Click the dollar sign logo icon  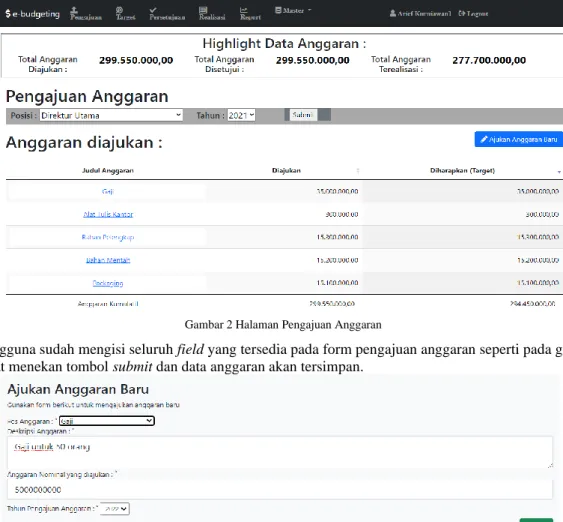point(8,14)
